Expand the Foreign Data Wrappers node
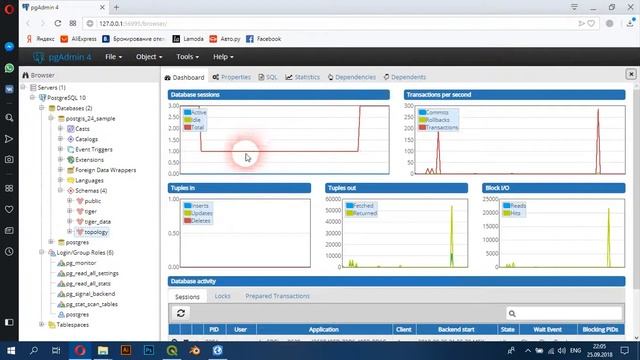The image size is (640, 360). pos(60,170)
